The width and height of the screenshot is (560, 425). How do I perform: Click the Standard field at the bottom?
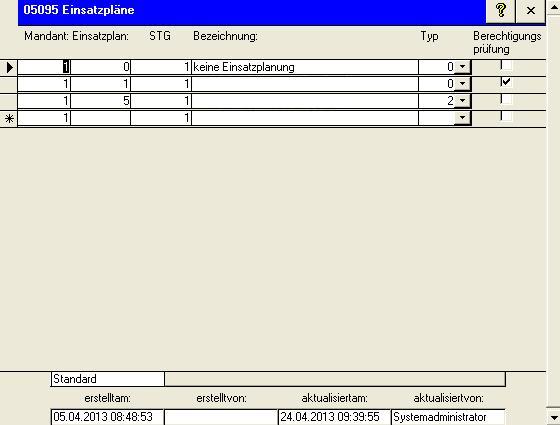click(108, 379)
